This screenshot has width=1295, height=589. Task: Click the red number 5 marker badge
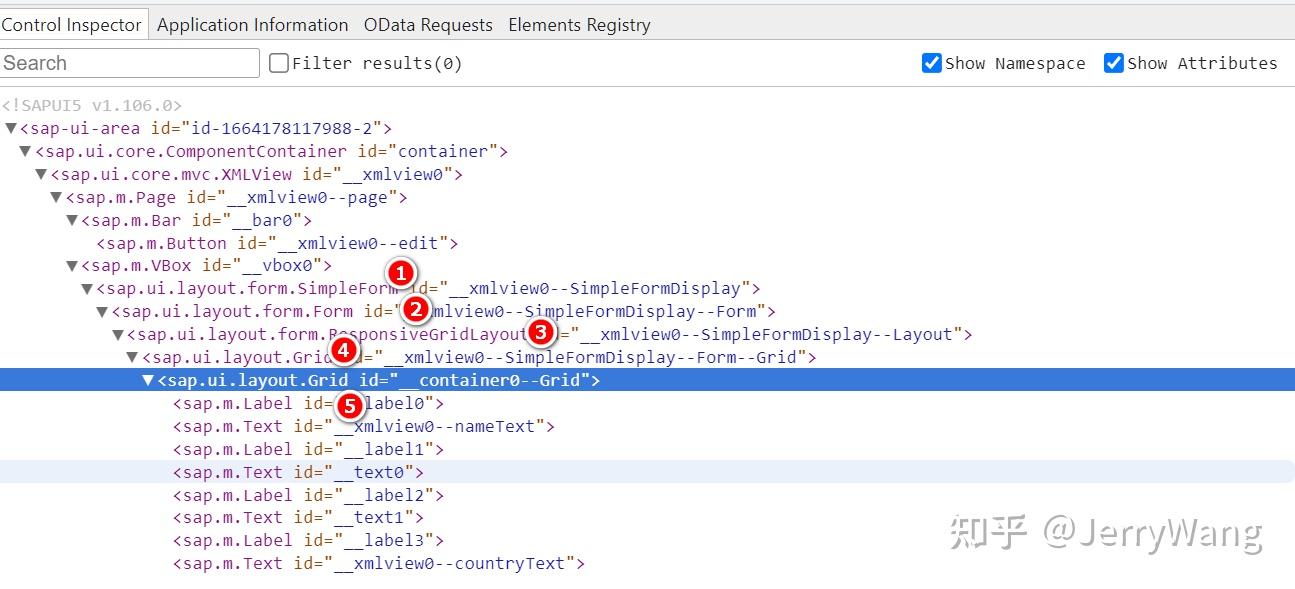pos(349,404)
